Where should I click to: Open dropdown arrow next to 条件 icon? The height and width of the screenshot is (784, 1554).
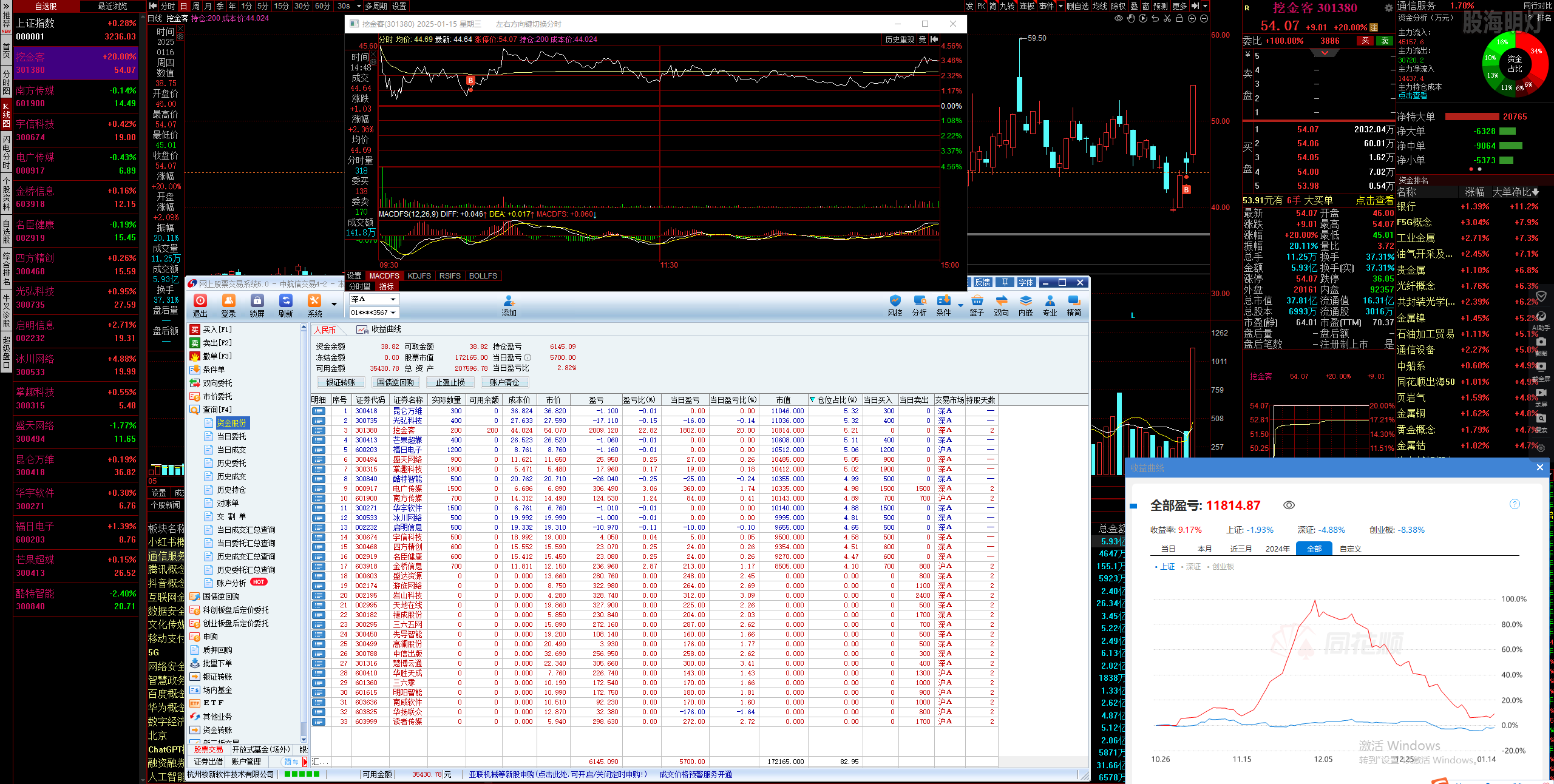[x=960, y=305]
